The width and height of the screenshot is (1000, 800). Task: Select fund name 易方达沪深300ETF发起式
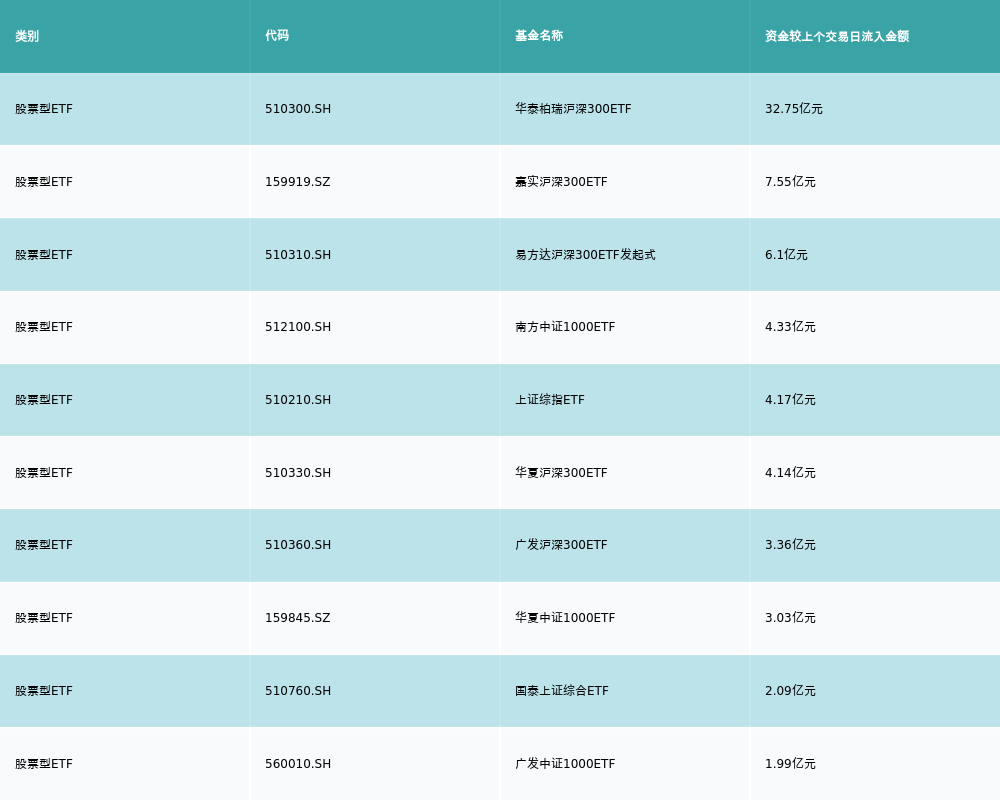pos(585,255)
